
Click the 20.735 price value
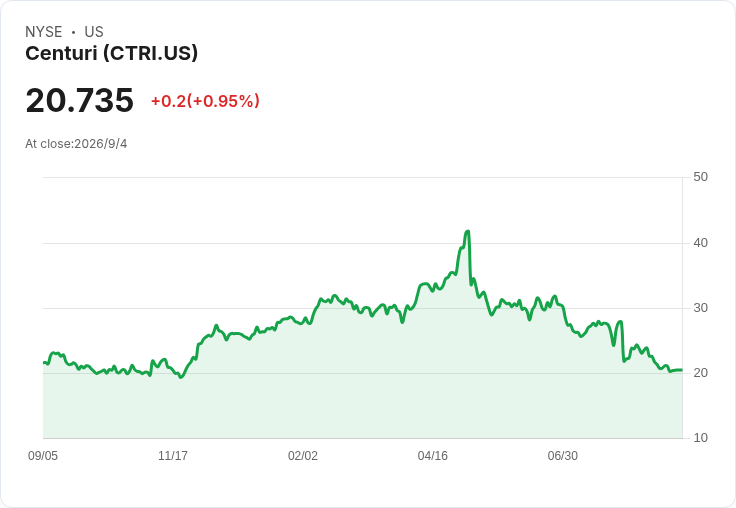[x=79, y=100]
